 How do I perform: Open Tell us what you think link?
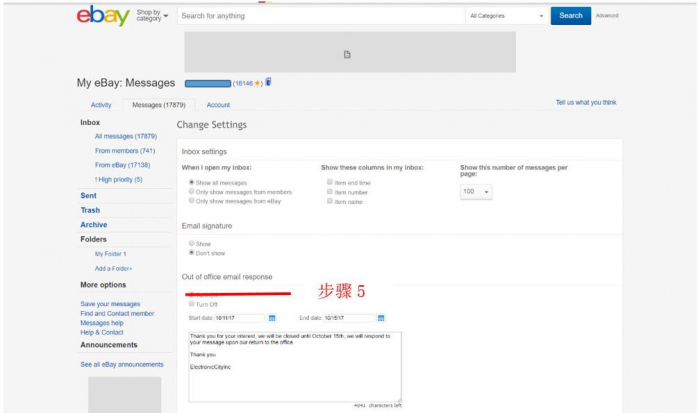(586, 102)
